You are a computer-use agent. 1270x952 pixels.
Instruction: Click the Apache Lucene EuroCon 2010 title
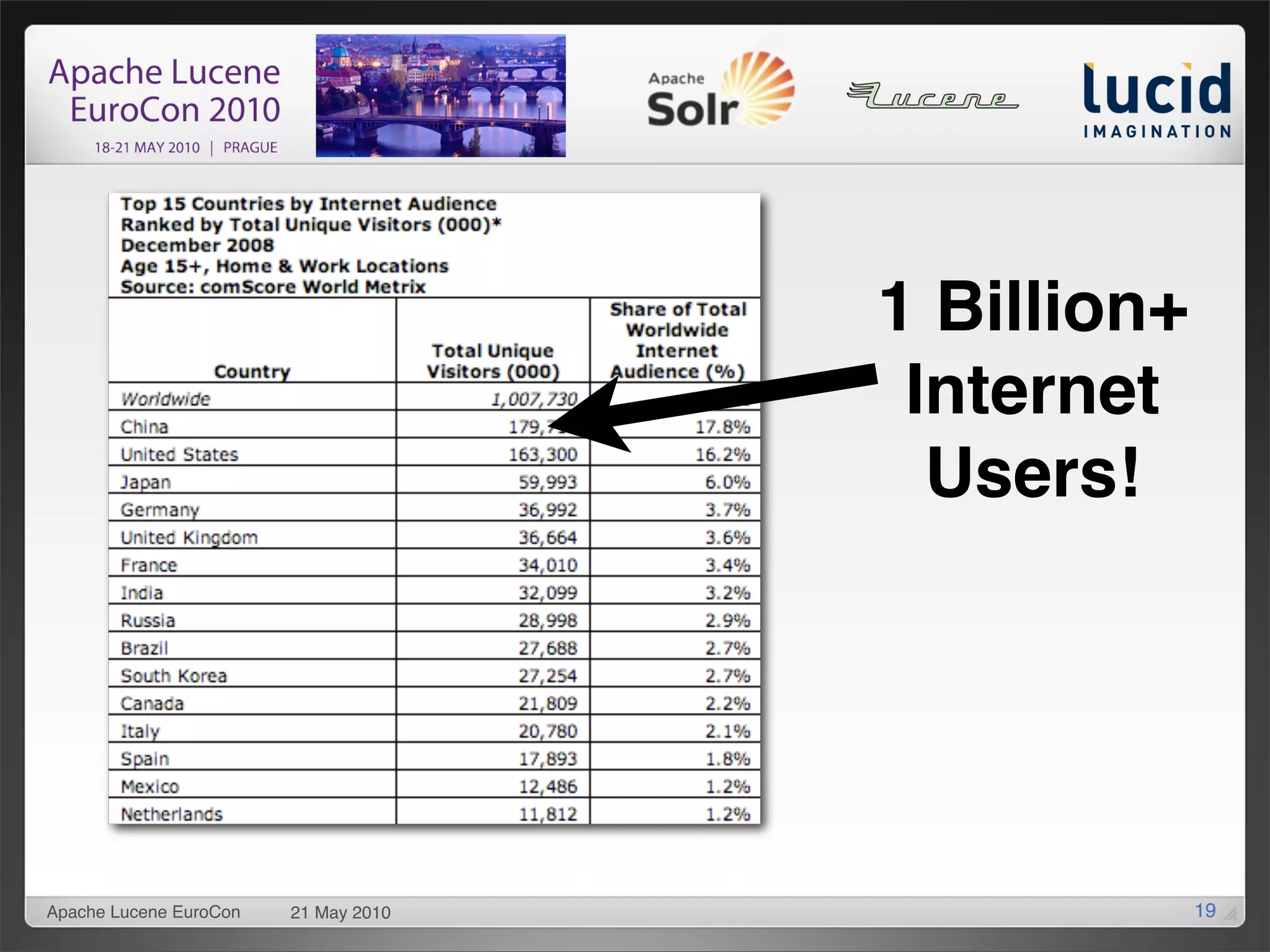tap(165, 90)
